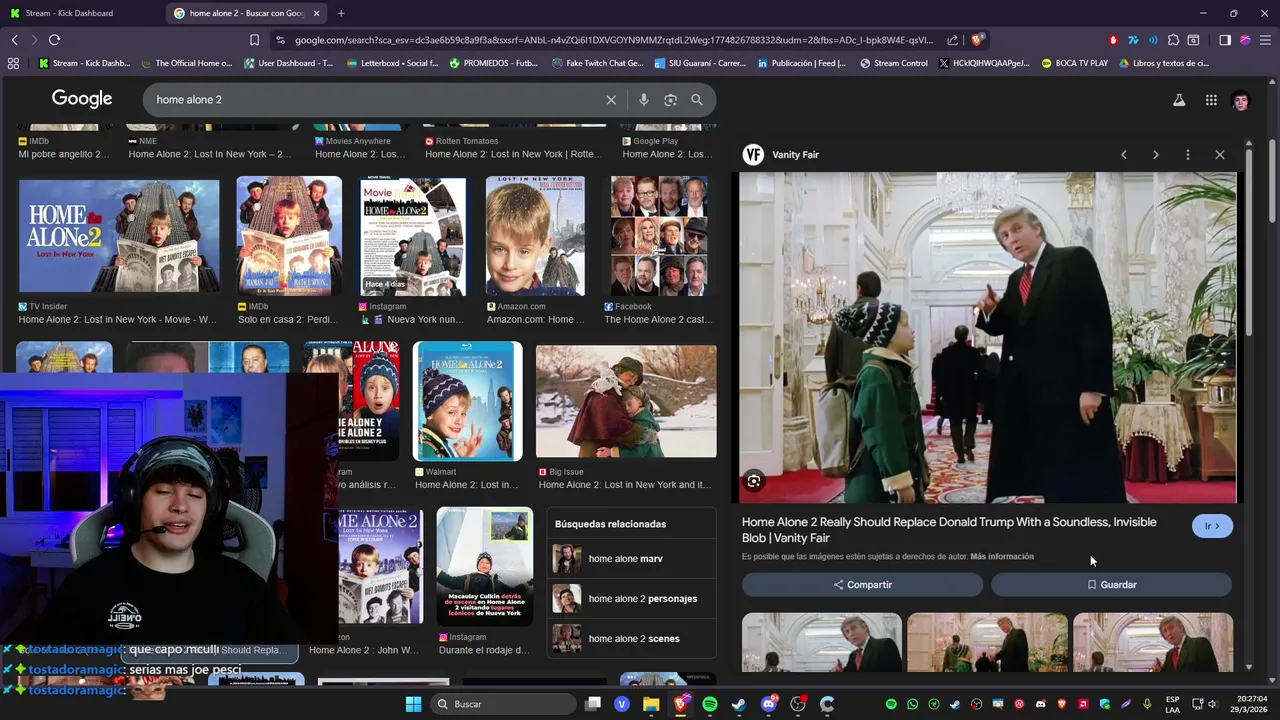Start a voice search with the microphone
This screenshot has height=720, width=1280.
pyautogui.click(x=644, y=100)
